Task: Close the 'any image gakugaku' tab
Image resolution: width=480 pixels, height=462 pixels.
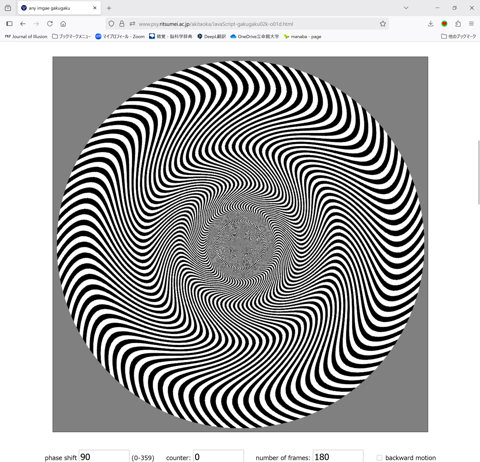Action: pos(95,8)
